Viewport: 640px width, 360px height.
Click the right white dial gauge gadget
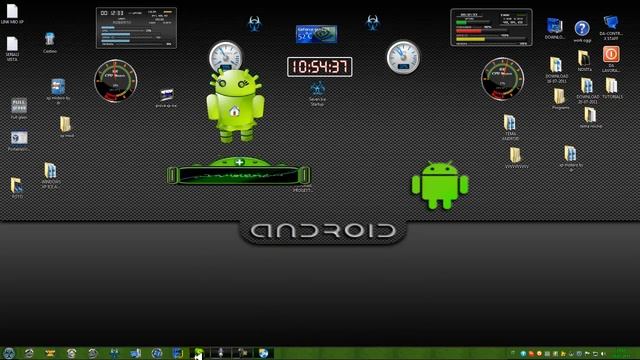403,57
